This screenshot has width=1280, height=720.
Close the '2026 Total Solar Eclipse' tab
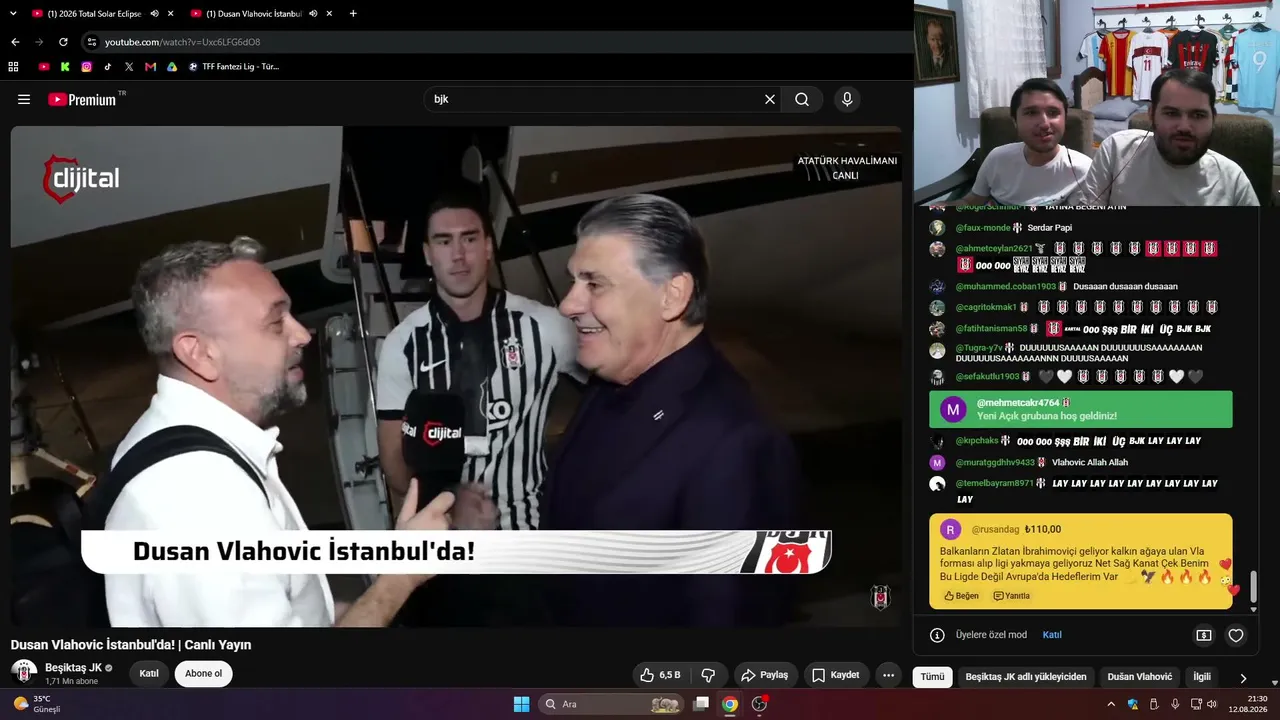tap(171, 13)
